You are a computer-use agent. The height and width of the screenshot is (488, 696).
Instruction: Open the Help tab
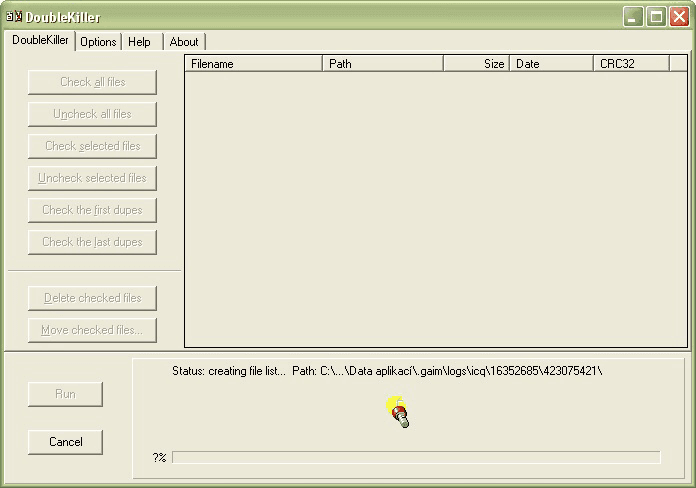tap(141, 42)
